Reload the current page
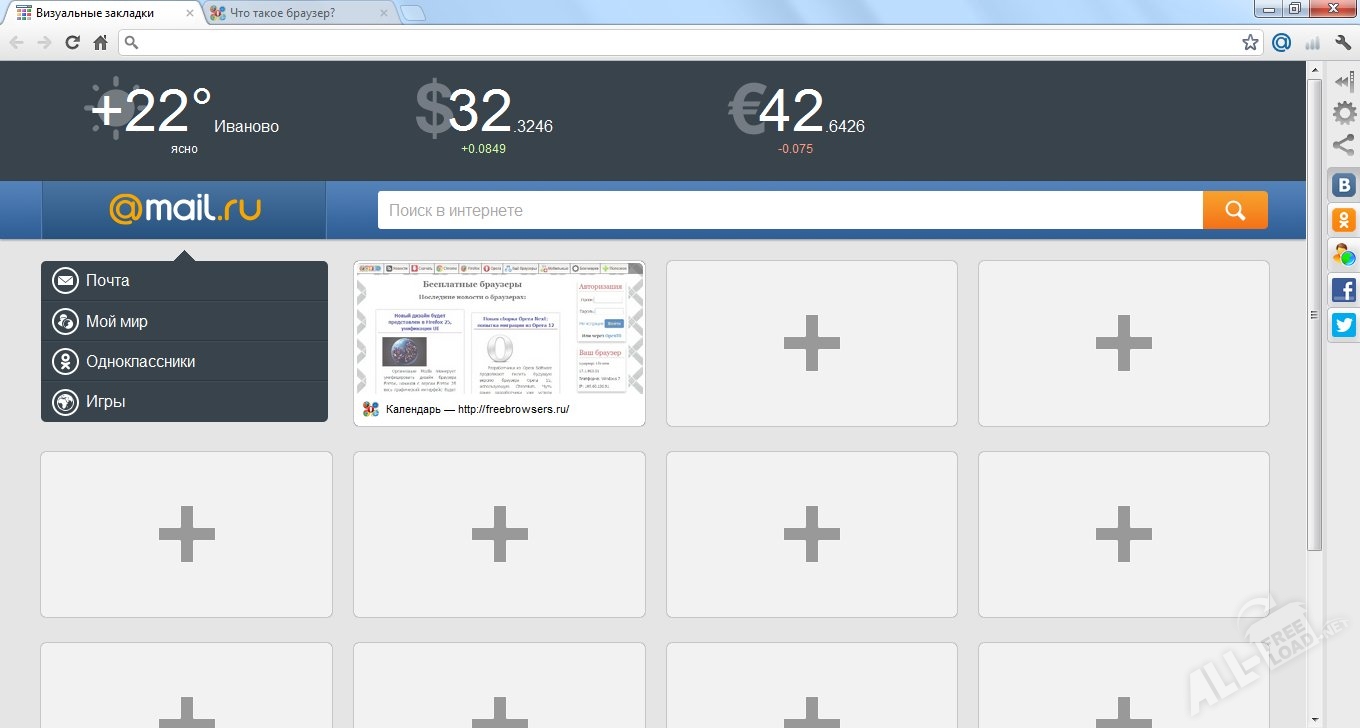The height and width of the screenshot is (728, 1360). [72, 42]
